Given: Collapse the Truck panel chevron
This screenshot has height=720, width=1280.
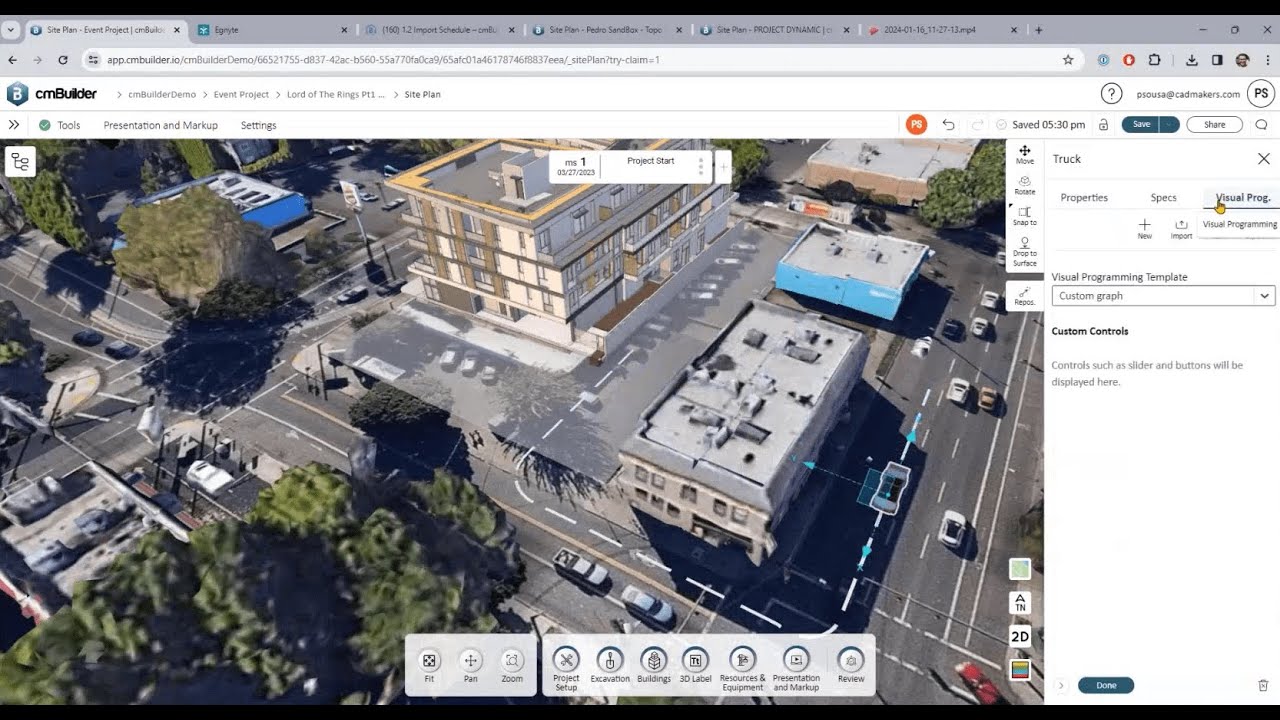Looking at the screenshot, I should (1061, 685).
